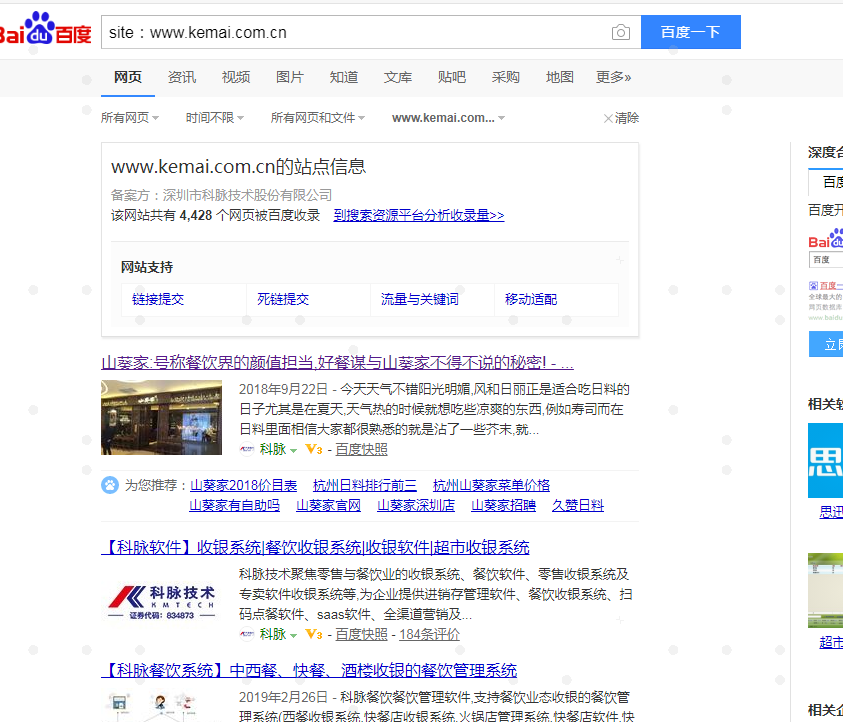The height and width of the screenshot is (722, 843).
Task: Click the restaurant storefront thumbnail
Action: click(161, 417)
